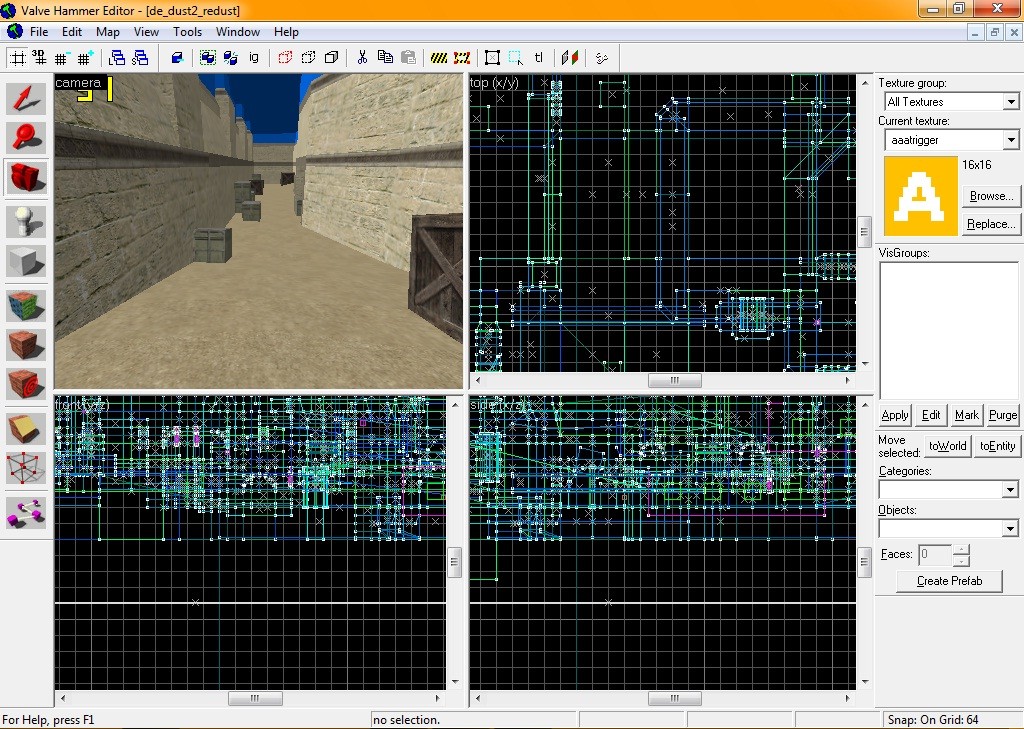The height and width of the screenshot is (729, 1024).
Task: Pick the Clipping tool
Action: click(27, 428)
